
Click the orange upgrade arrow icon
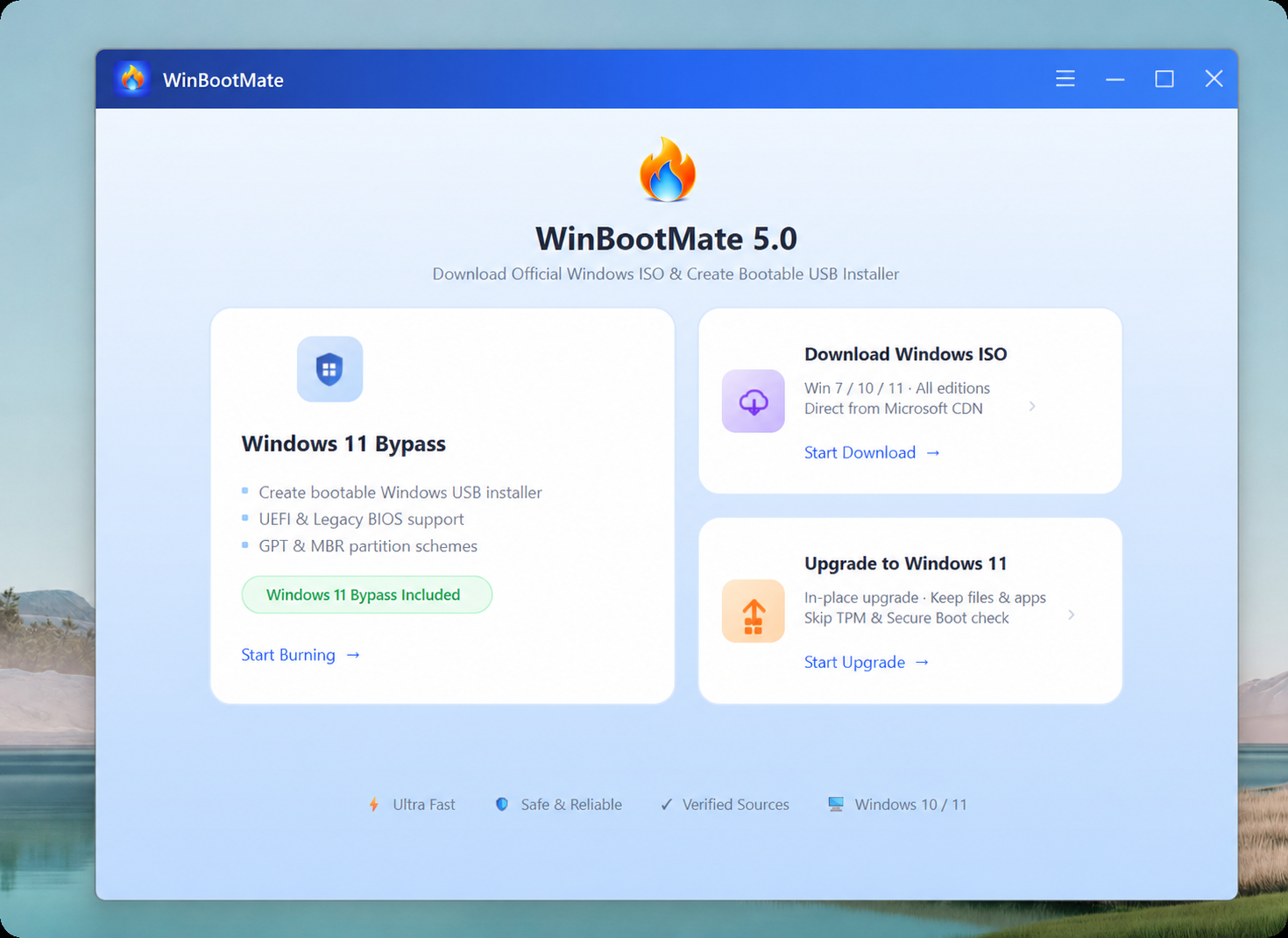[x=754, y=611]
